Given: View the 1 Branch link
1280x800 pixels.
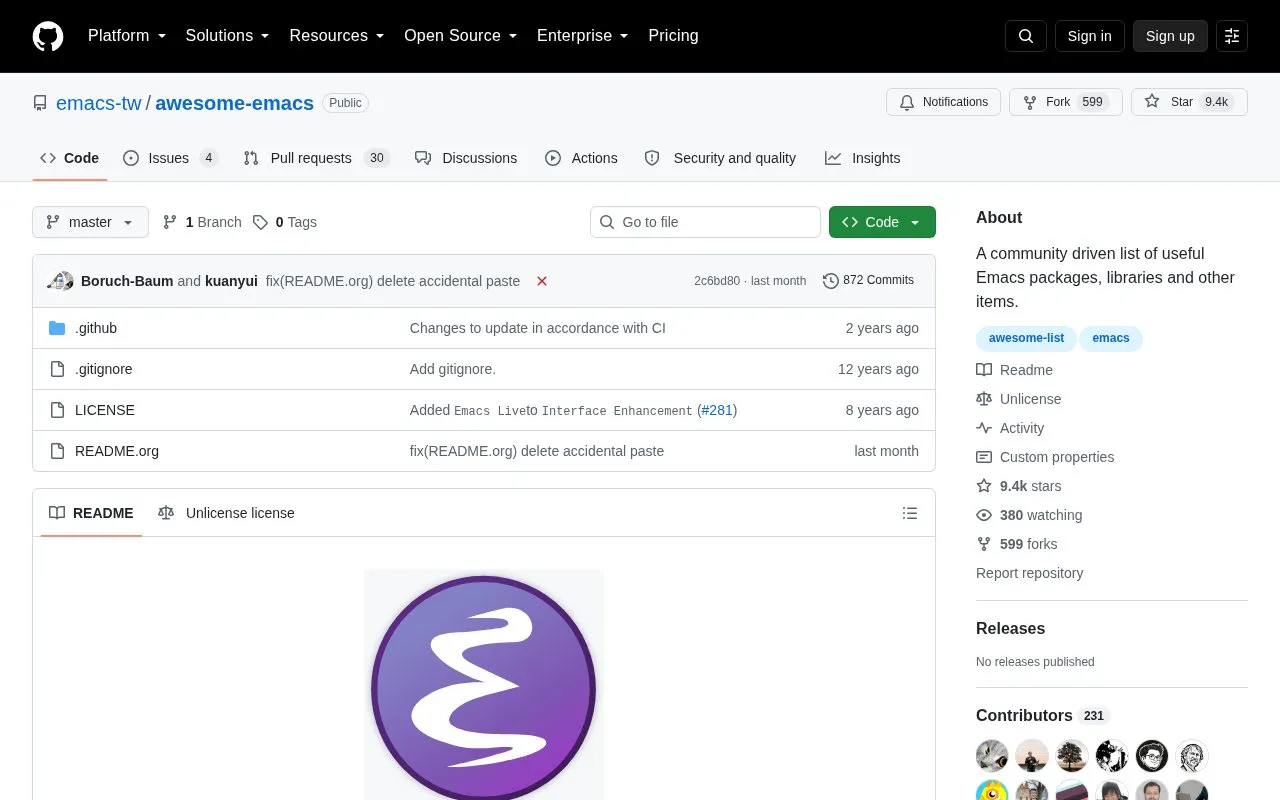Looking at the screenshot, I should click(202, 222).
